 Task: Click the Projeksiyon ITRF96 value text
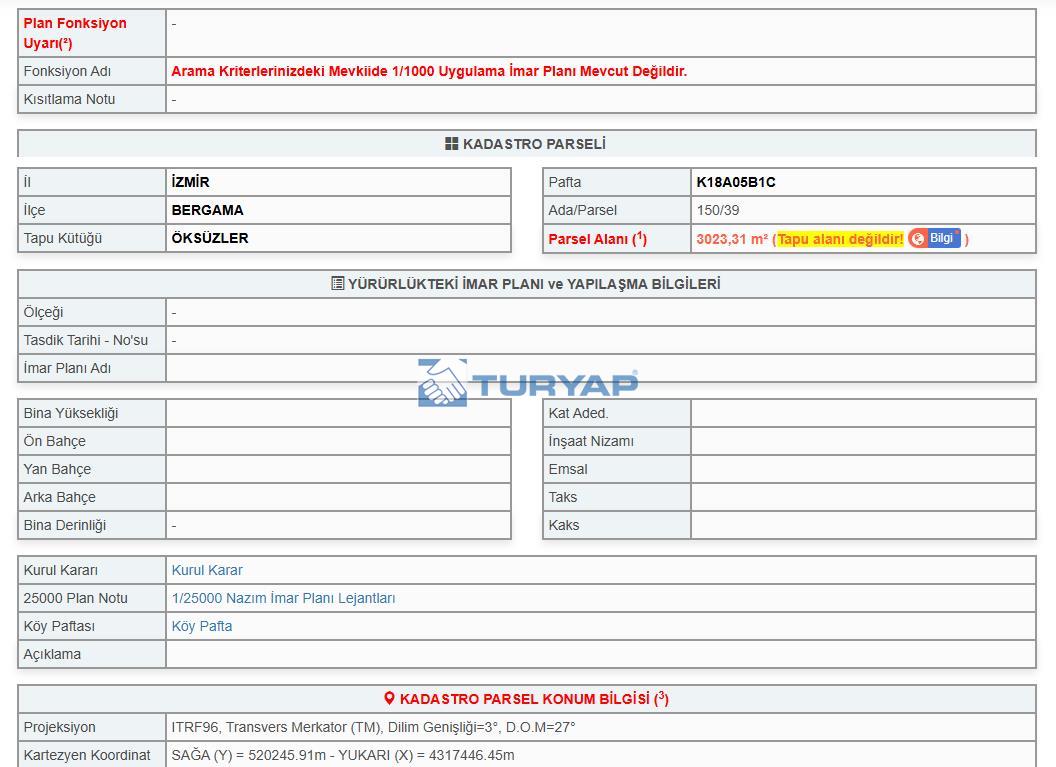coord(373,727)
